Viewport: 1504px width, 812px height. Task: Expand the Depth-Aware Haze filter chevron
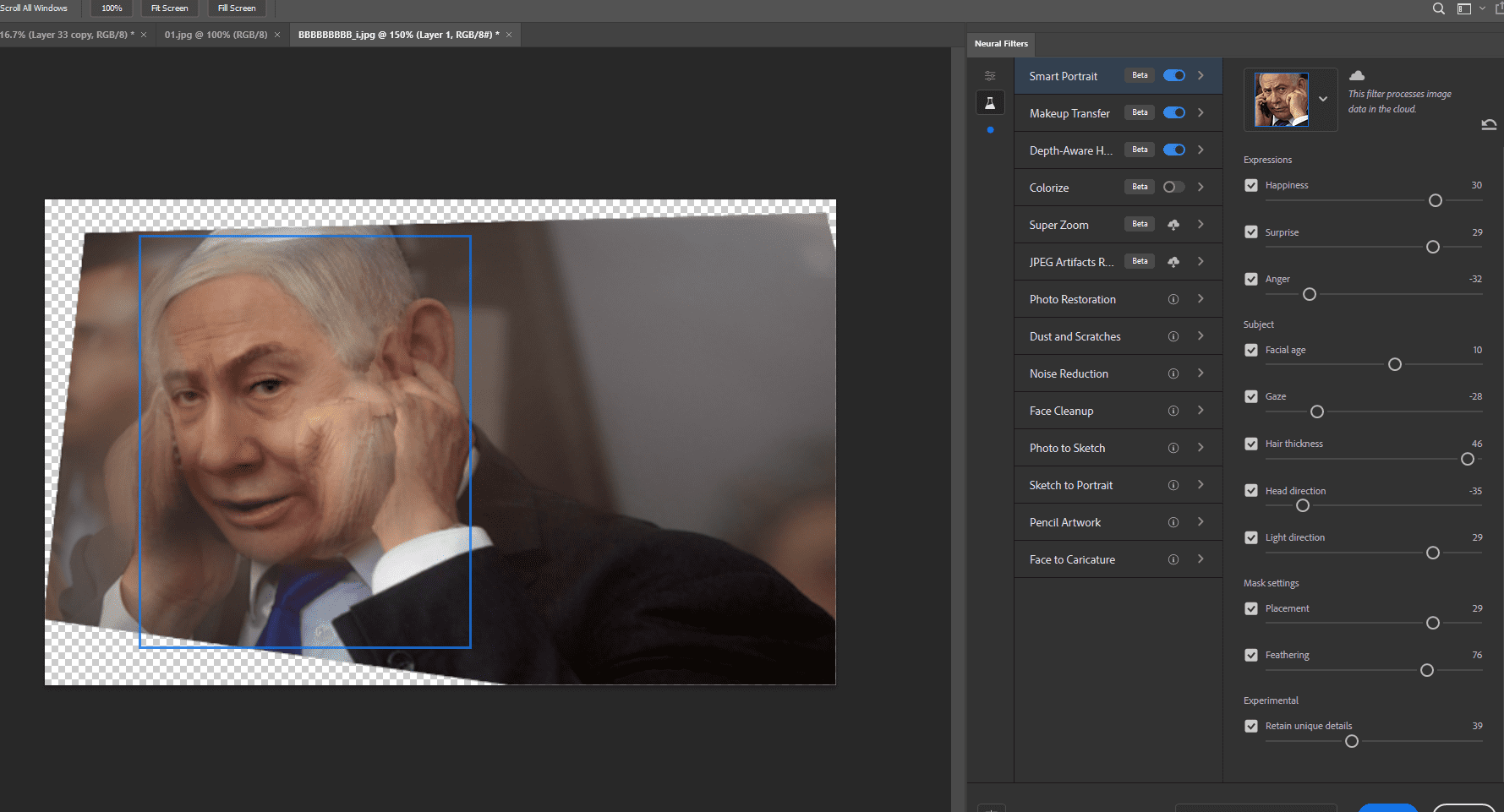(1200, 150)
